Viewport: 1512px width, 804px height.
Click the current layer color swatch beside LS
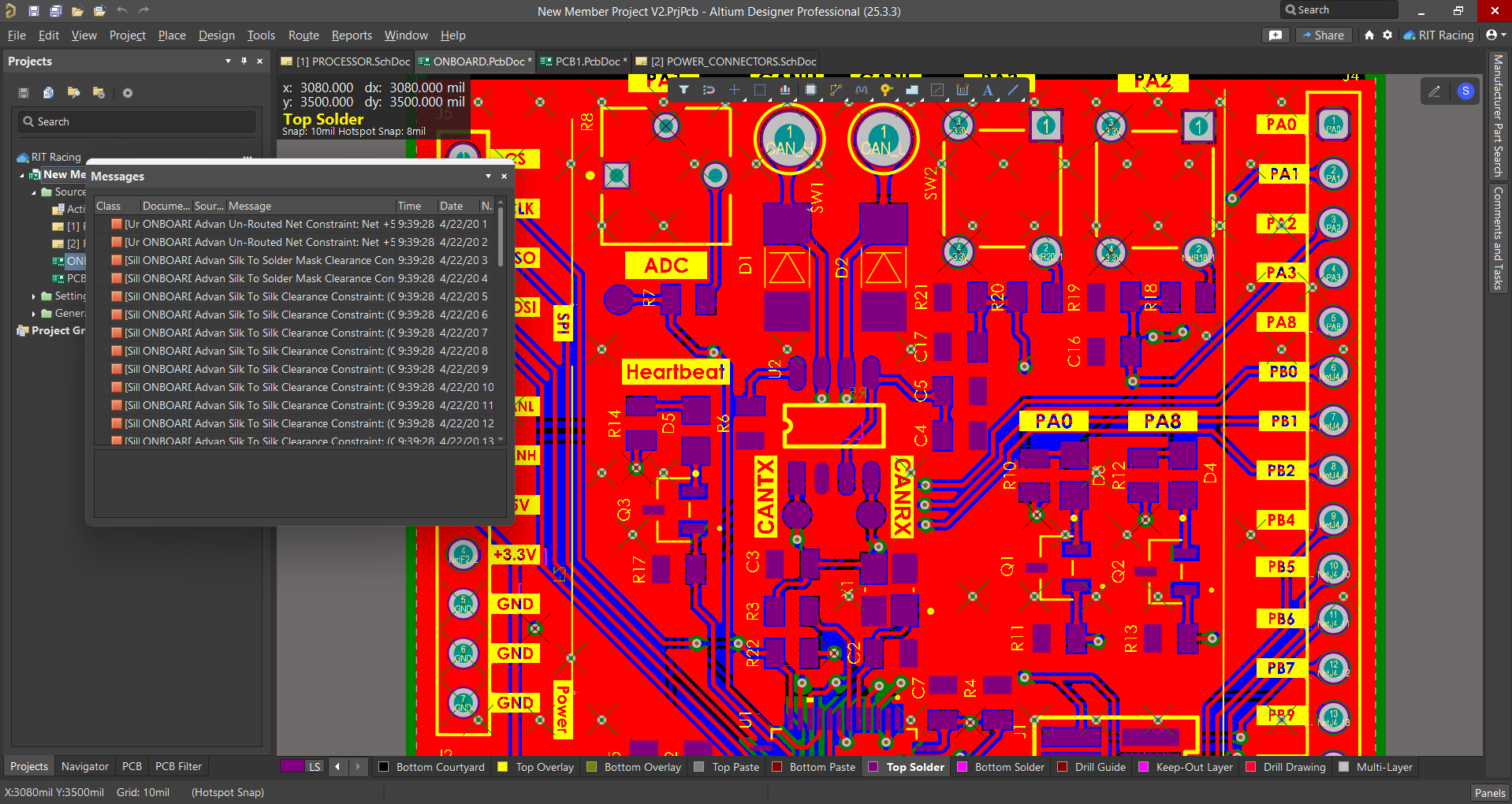292,766
